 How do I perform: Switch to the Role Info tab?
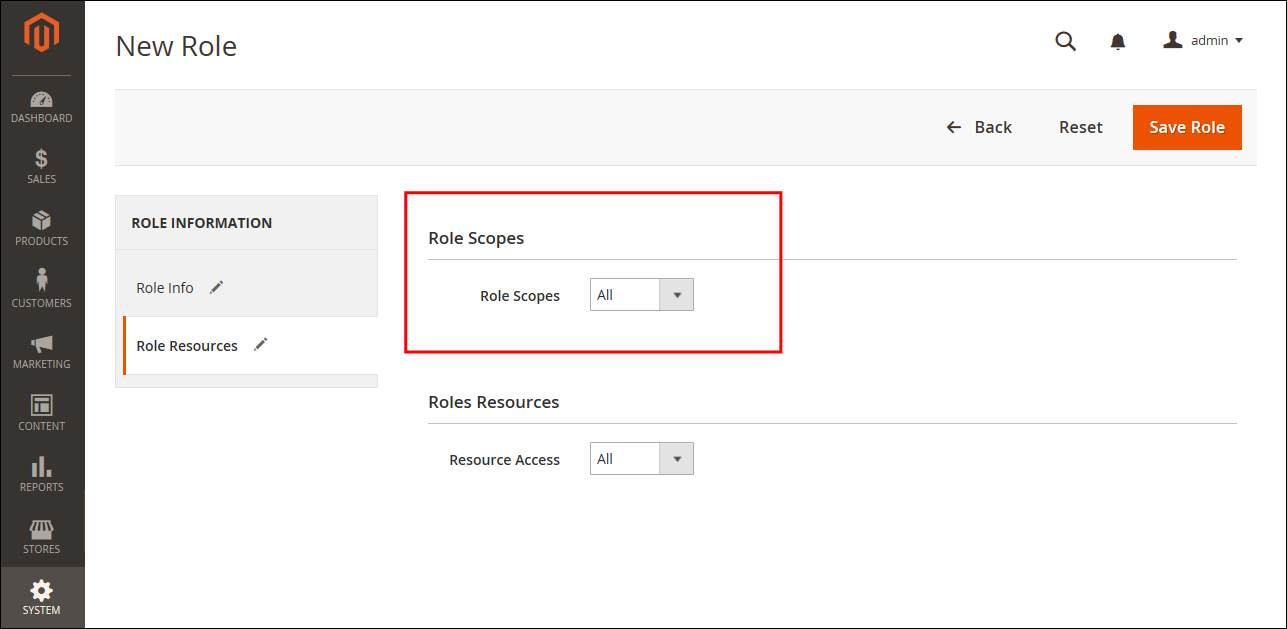pyautogui.click(x=164, y=287)
